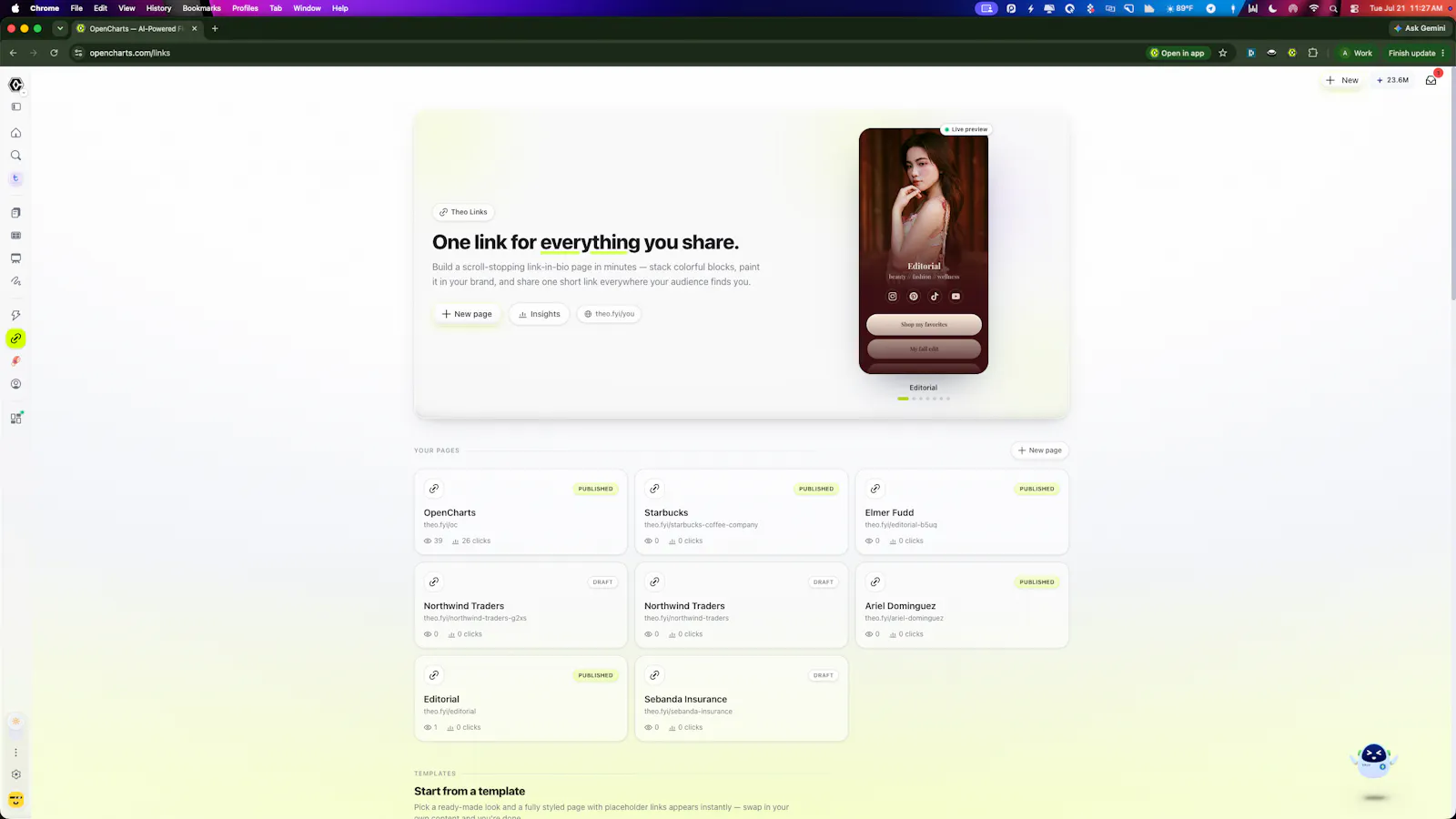Click YouTube icon in phone preview
Image resolution: width=1456 pixels, height=819 pixels.
(955, 297)
